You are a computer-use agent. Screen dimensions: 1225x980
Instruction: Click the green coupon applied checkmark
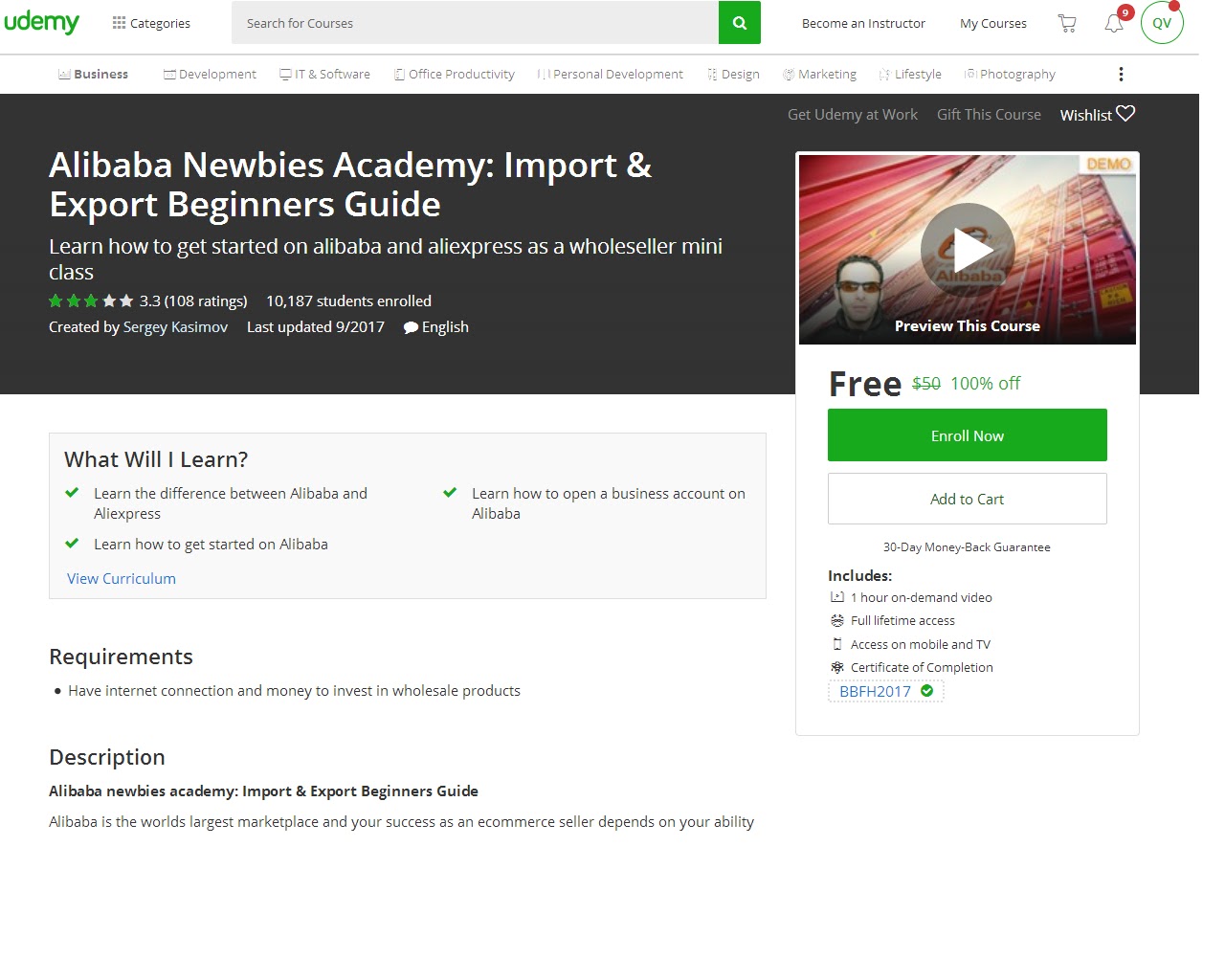tap(926, 691)
